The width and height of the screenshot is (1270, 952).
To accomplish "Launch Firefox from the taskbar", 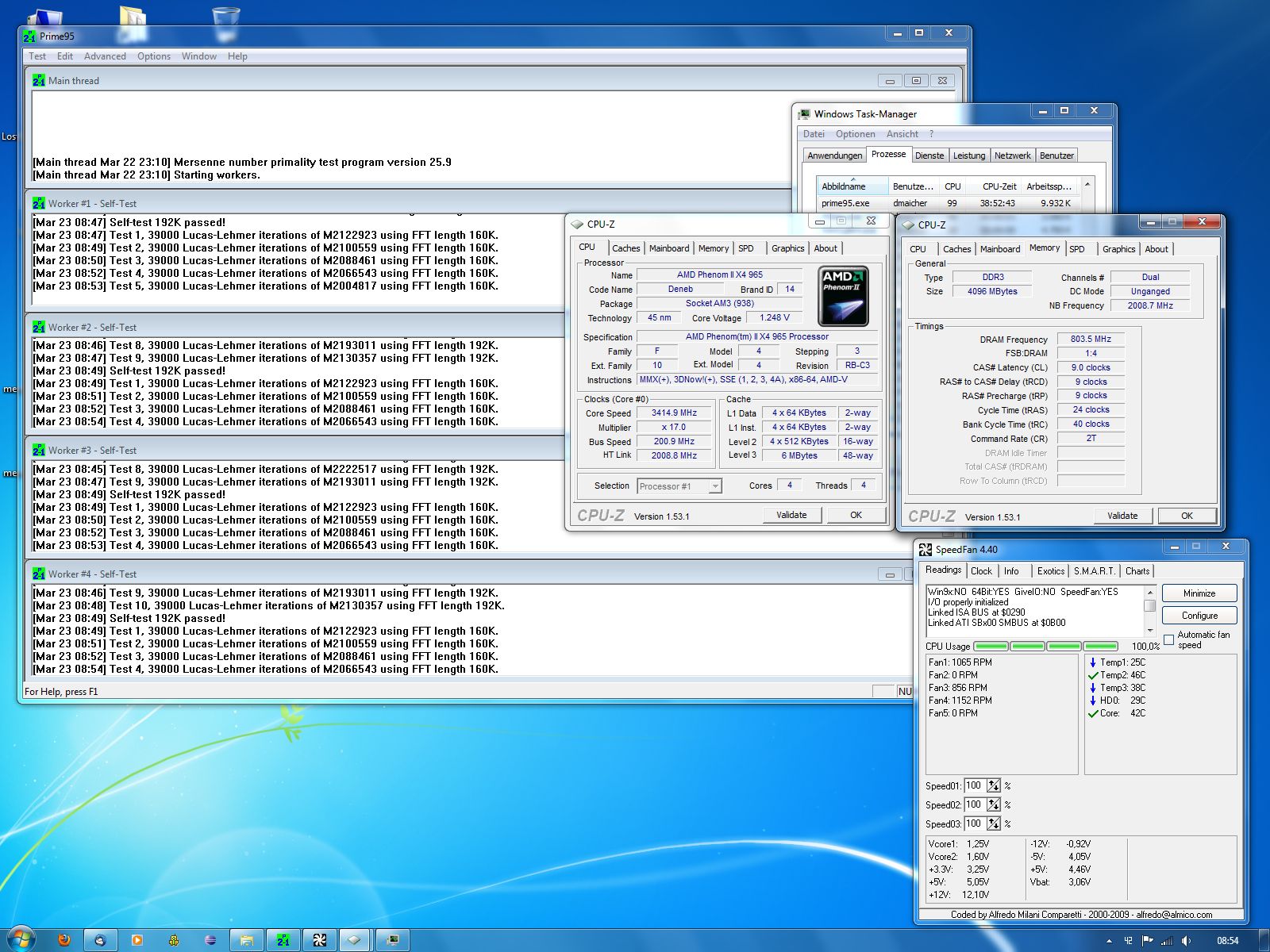I will pyautogui.click(x=64, y=940).
